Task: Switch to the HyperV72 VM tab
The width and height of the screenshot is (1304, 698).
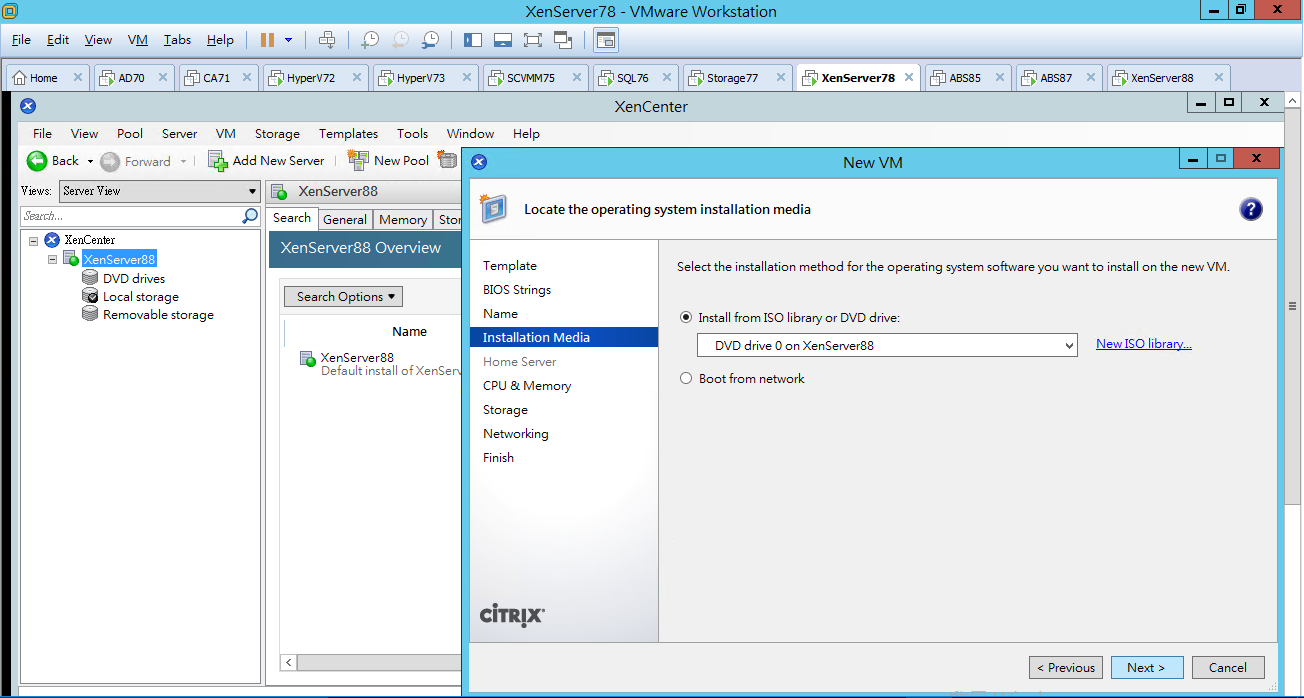Action: [311, 78]
